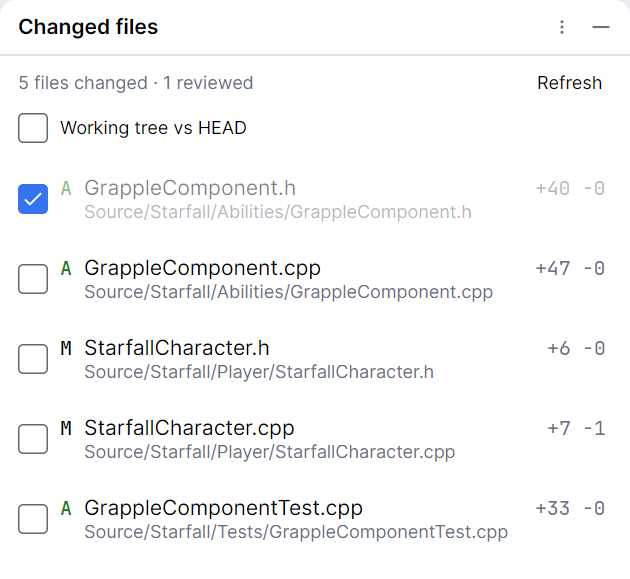This screenshot has width=630, height=579.
Task: Click path Source/Starfall/Abilities/GrappleComponent.cpp
Action: [x=288, y=292]
